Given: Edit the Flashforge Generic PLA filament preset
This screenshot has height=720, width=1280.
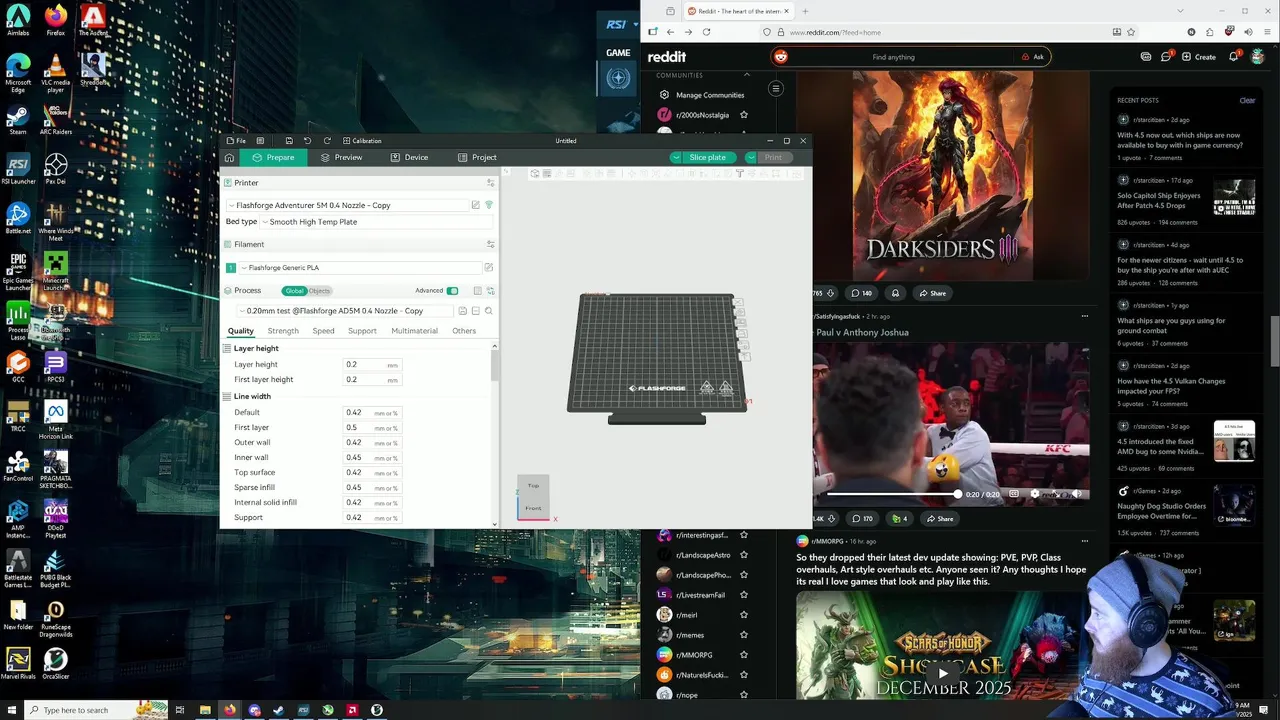Looking at the screenshot, I should (488, 267).
